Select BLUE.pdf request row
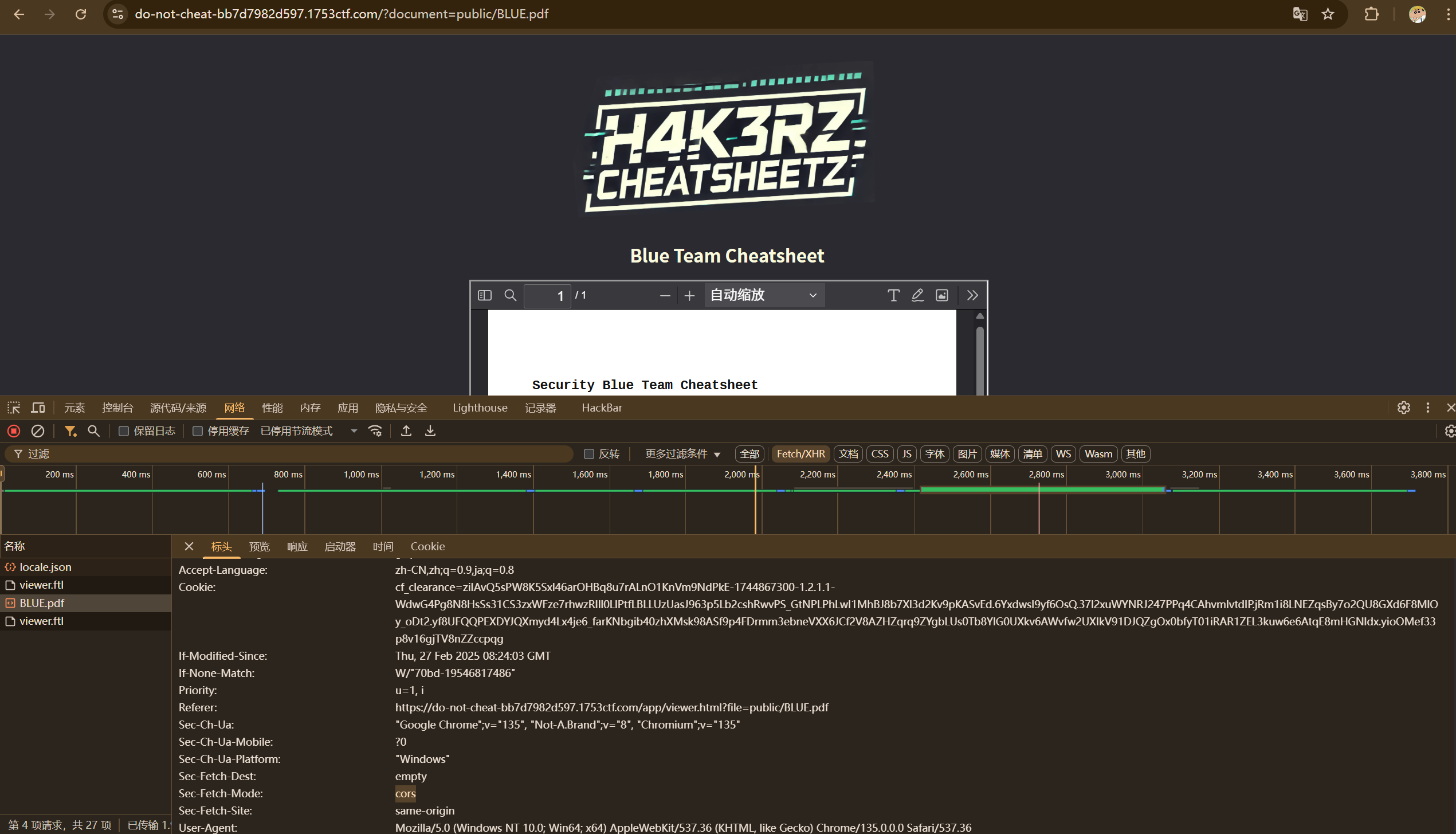Image resolution: width=1456 pixels, height=834 pixels. click(86, 603)
